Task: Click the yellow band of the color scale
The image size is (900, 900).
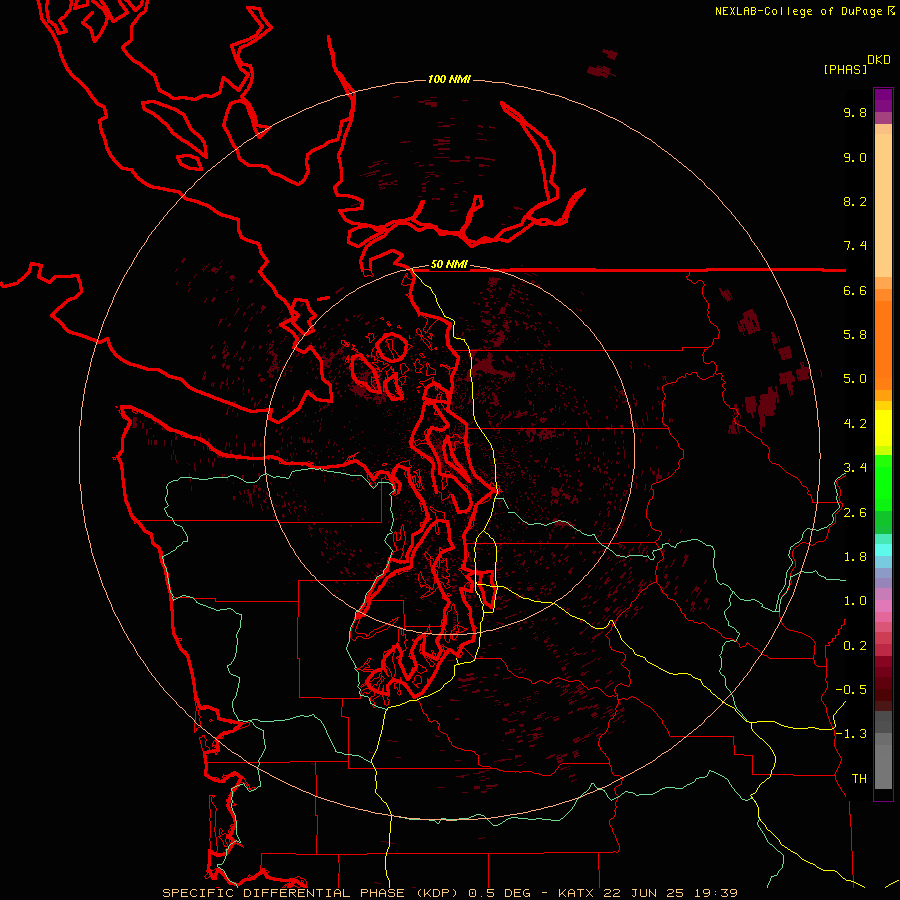Action: click(883, 428)
